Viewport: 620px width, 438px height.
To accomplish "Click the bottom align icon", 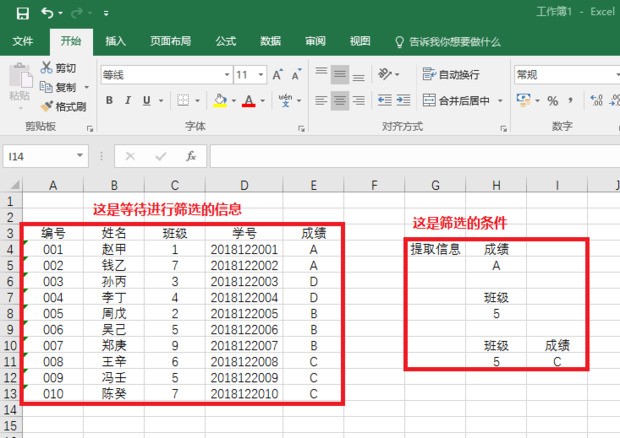I will coord(359,76).
